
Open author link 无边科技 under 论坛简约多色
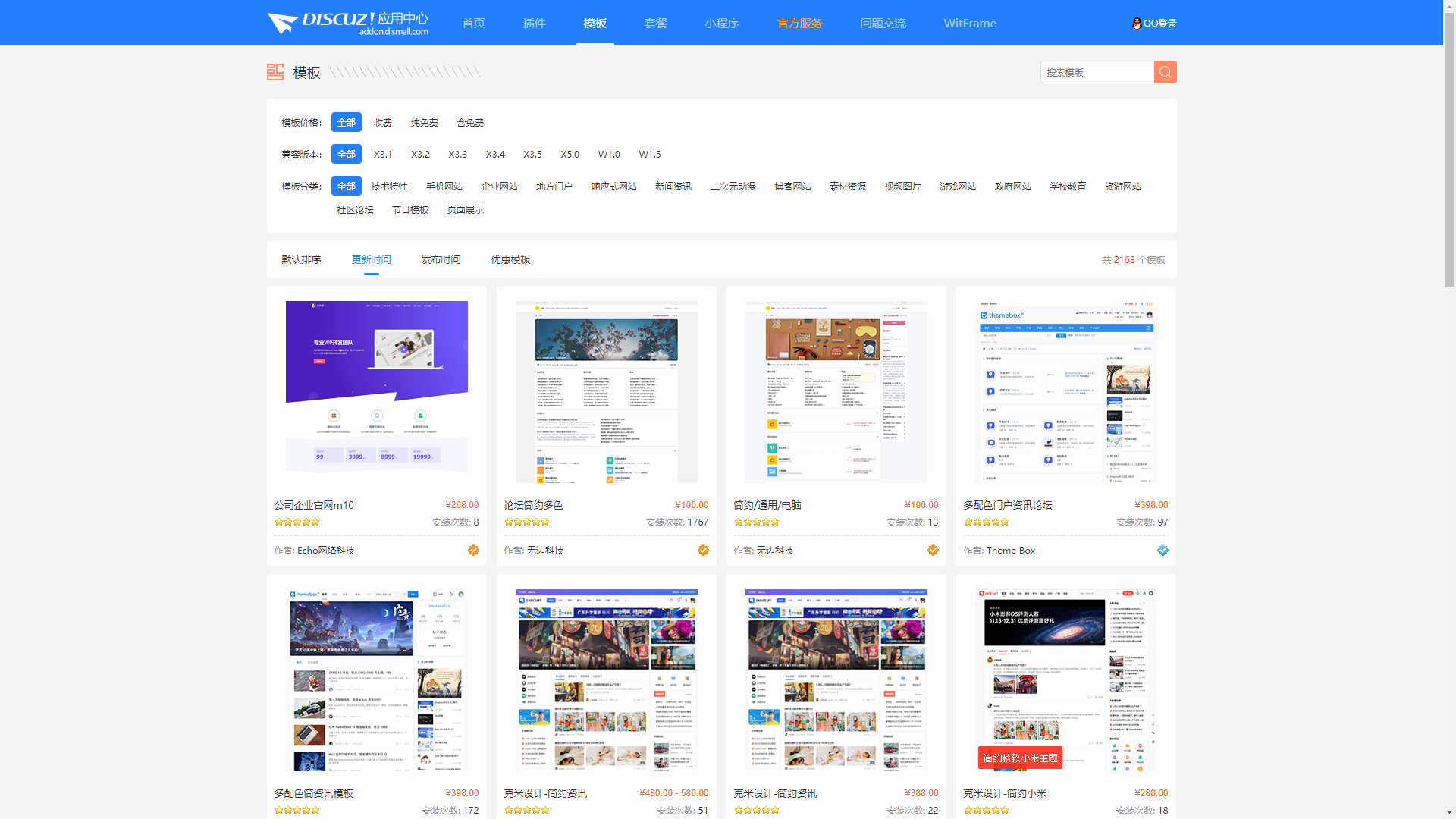point(545,551)
